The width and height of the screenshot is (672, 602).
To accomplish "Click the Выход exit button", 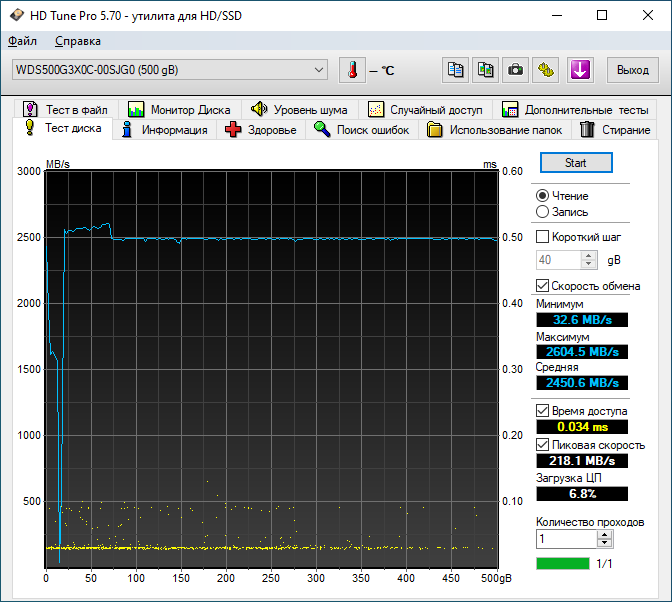I will tap(632, 70).
